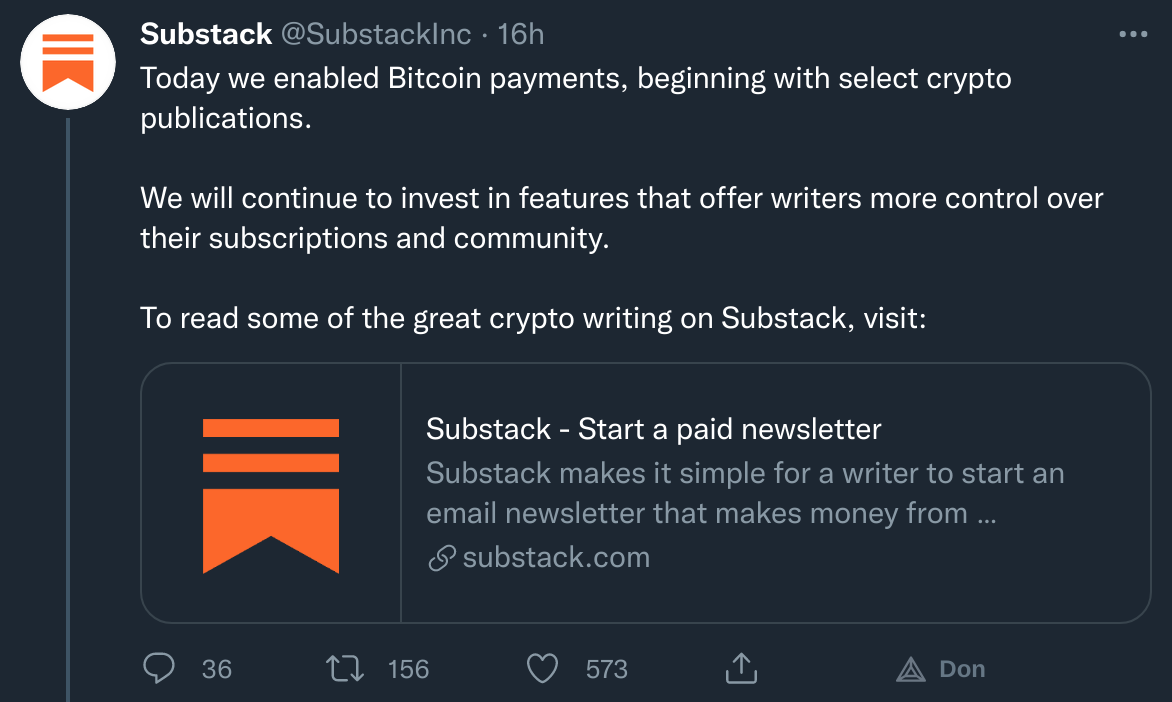This screenshot has height=702, width=1172.
Task: Open the more options menu via three dots
Action: [x=1132, y=32]
